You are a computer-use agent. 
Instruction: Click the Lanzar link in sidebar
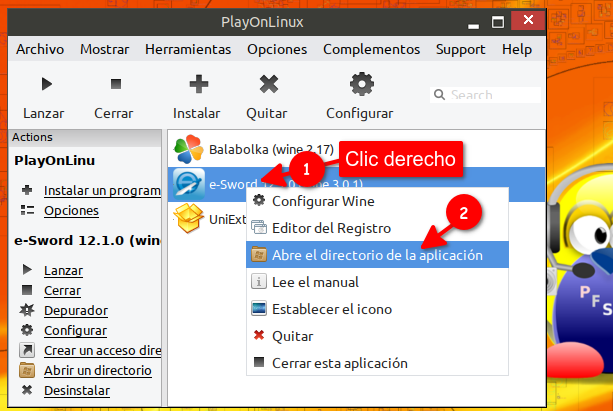[x=63, y=270]
